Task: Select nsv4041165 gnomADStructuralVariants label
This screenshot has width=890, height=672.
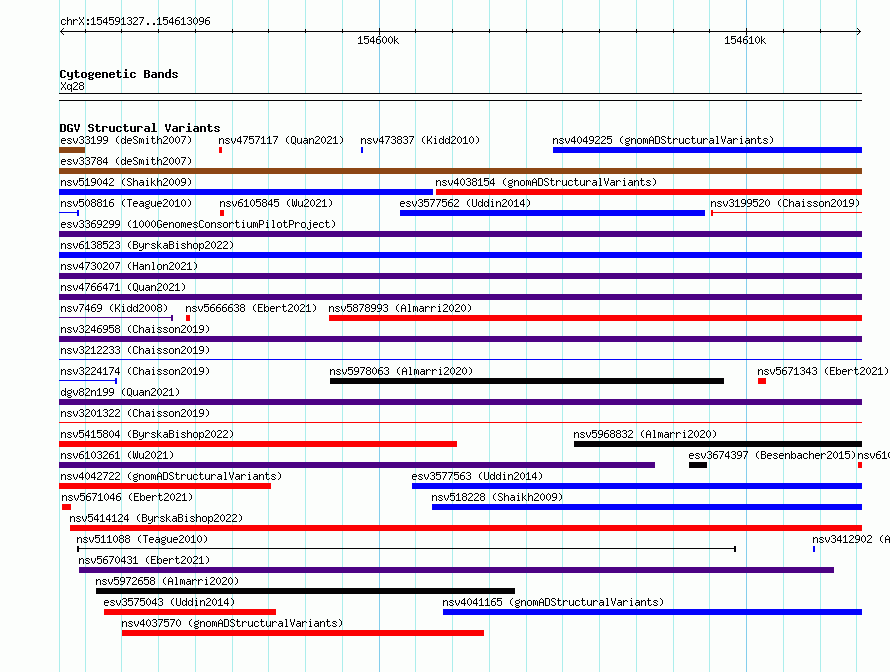Action: [553, 602]
